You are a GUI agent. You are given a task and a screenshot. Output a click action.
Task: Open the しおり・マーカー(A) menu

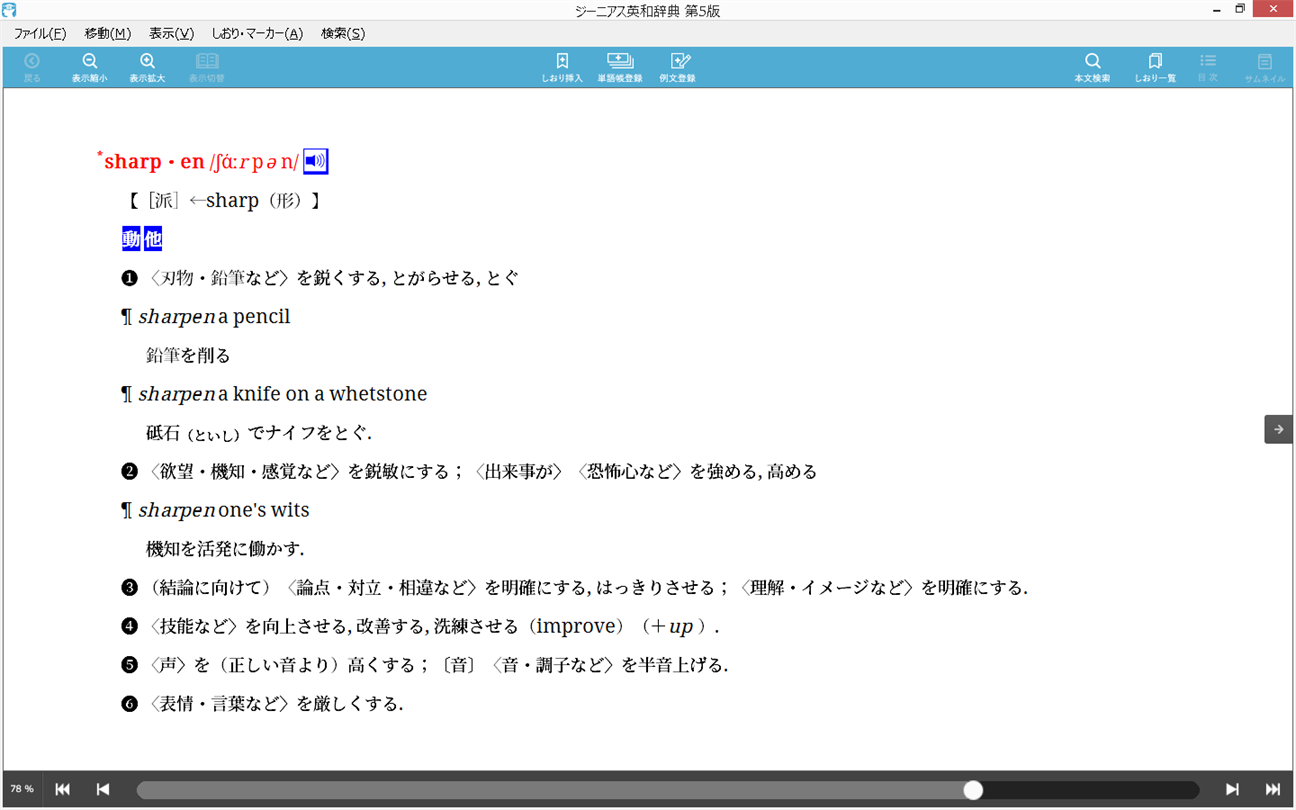pyautogui.click(x=257, y=33)
